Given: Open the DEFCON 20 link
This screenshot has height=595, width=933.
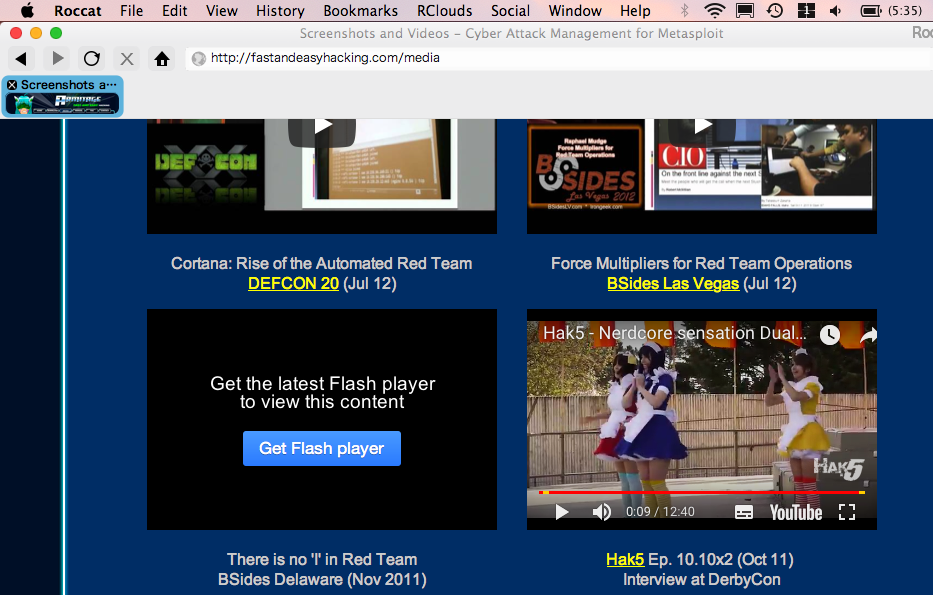Looking at the screenshot, I should [x=293, y=283].
